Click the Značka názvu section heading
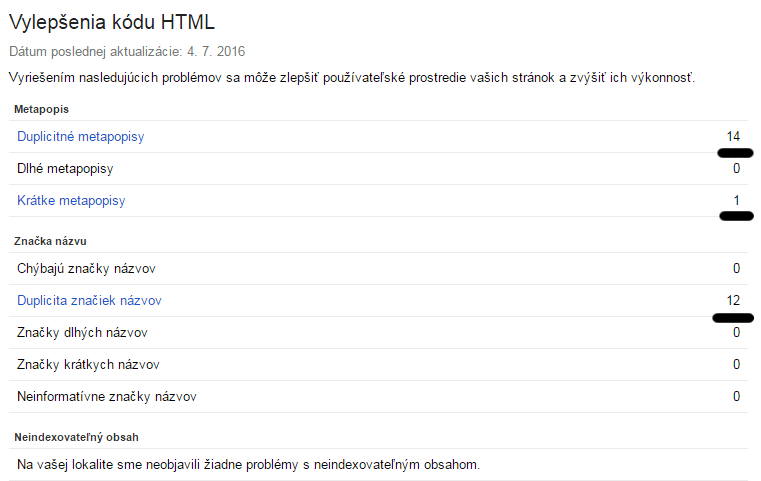This screenshot has width=761, height=481. 50,241
